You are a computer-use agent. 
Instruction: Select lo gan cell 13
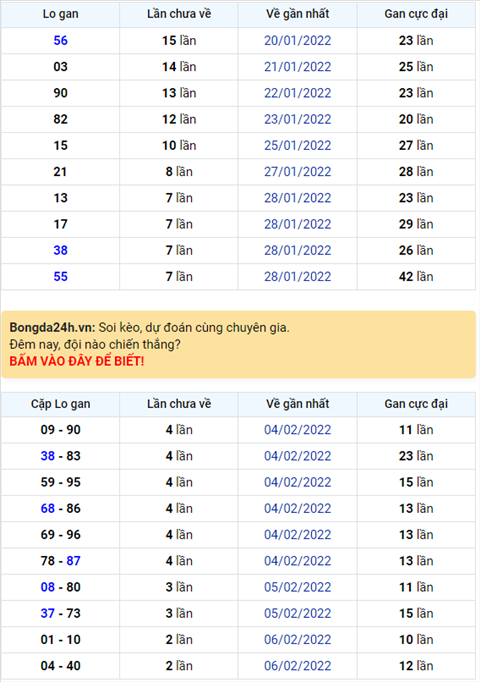tap(60, 198)
